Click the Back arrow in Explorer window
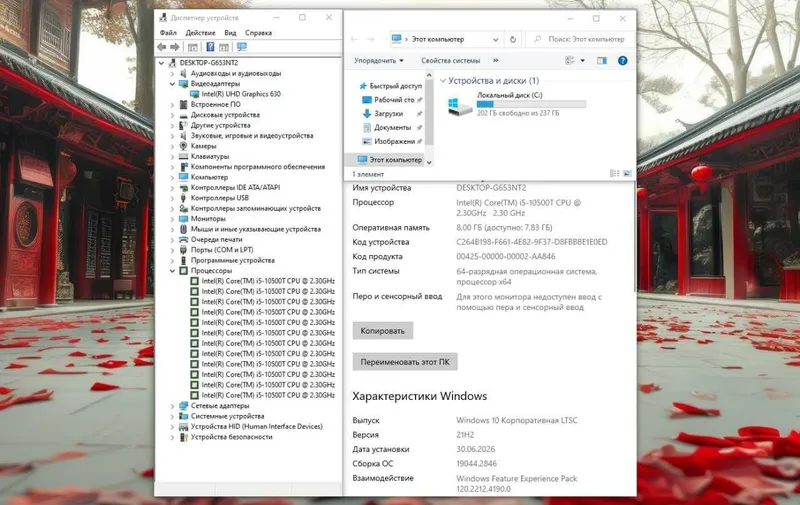 coord(354,39)
